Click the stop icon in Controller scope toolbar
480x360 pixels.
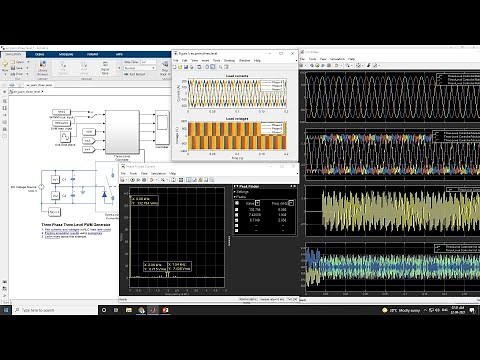pos(329,66)
